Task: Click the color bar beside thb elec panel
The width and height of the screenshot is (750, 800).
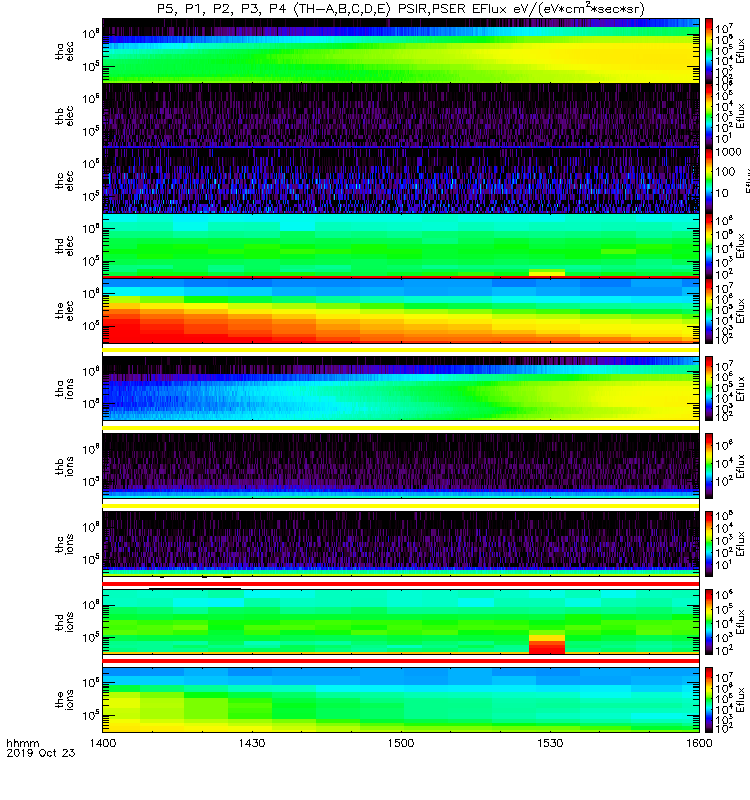Action: (x=709, y=115)
